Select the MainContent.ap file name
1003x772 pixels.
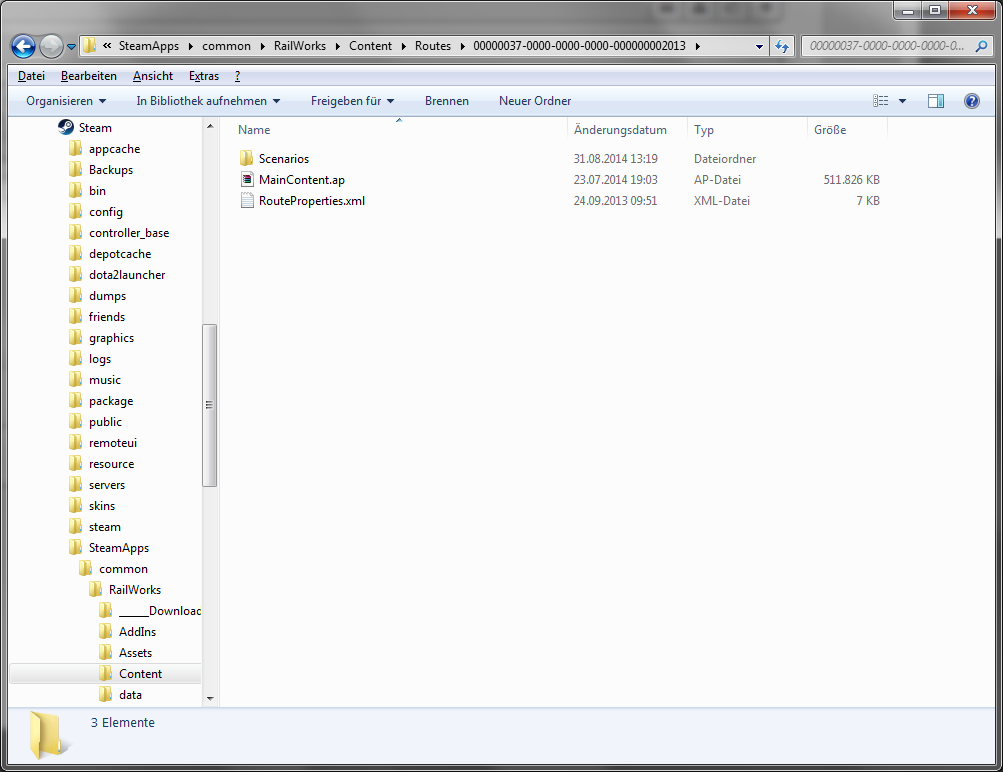[302, 180]
